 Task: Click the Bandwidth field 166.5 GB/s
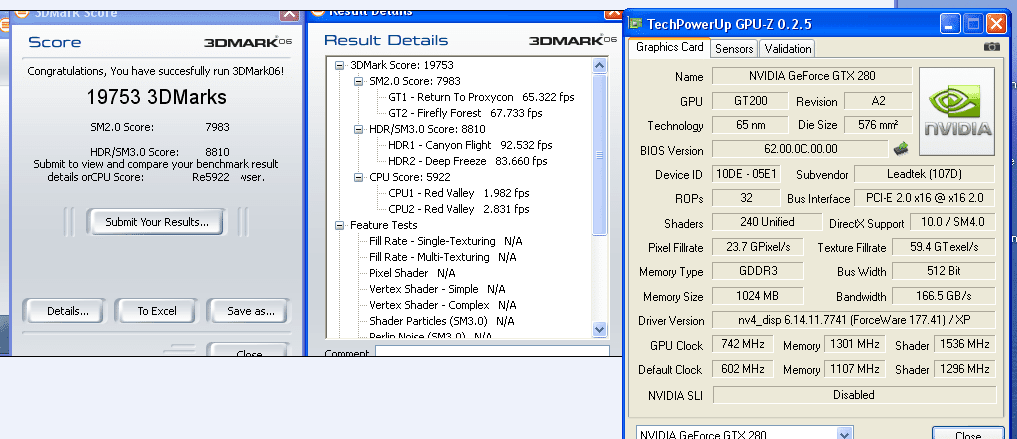point(944,296)
